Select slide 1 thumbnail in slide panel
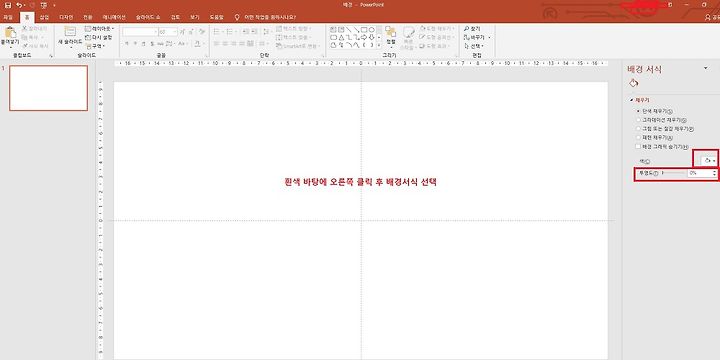This screenshot has width=720, height=360. pyautogui.click(x=48, y=88)
